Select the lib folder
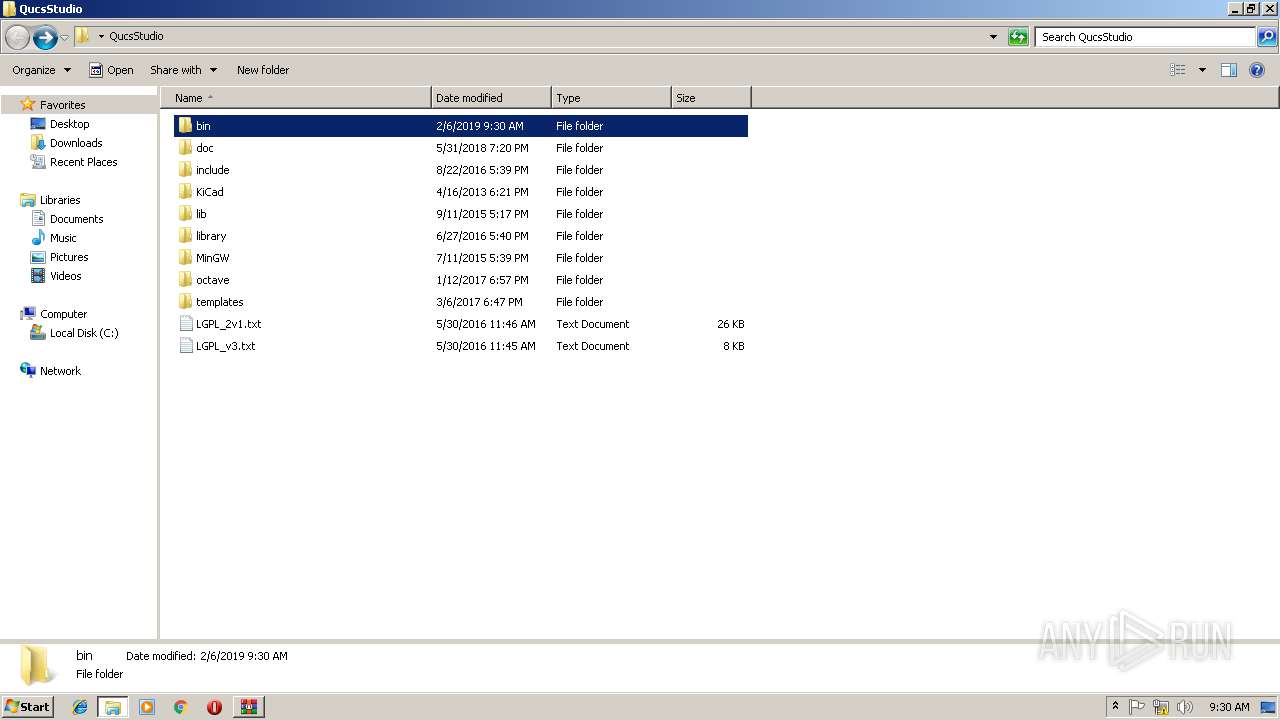Viewport: 1280px width, 720px height. [x=461, y=214]
